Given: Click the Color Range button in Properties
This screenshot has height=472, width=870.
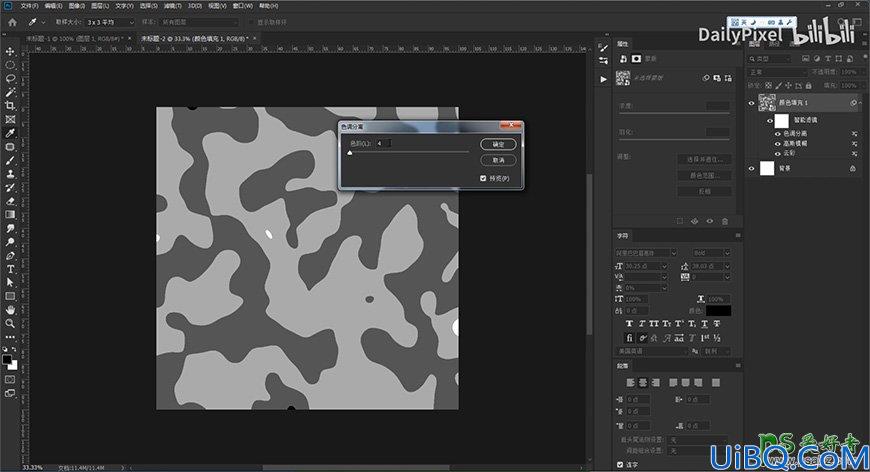Looking at the screenshot, I should click(705, 175).
